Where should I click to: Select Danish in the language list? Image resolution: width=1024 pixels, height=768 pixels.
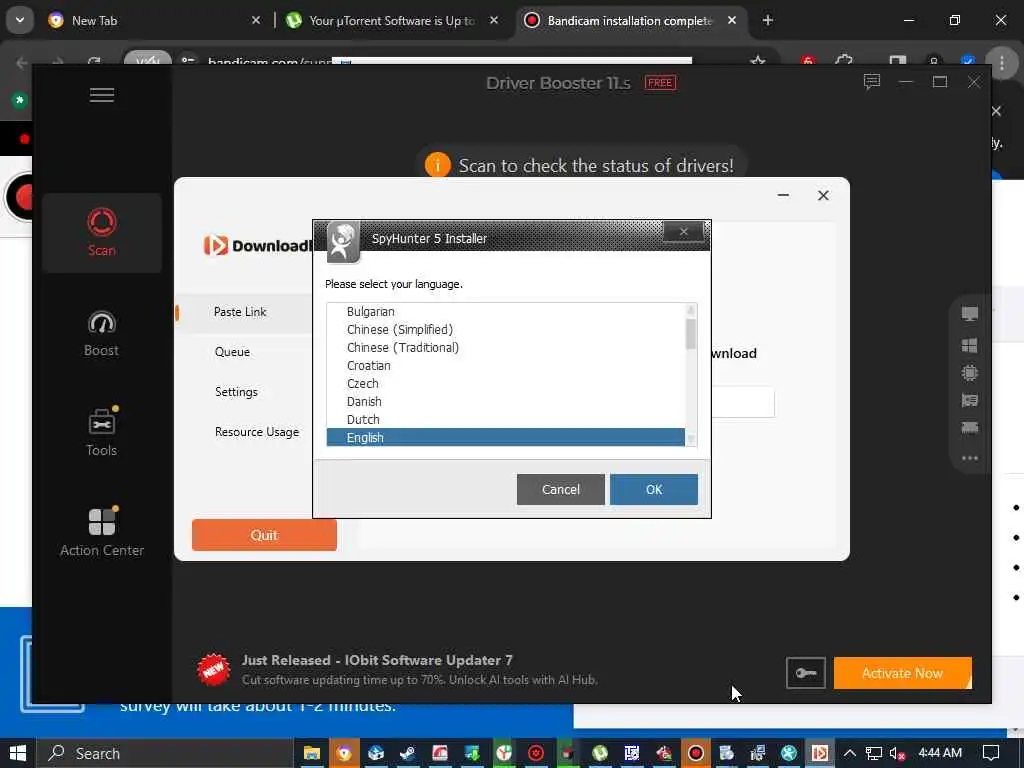point(506,402)
